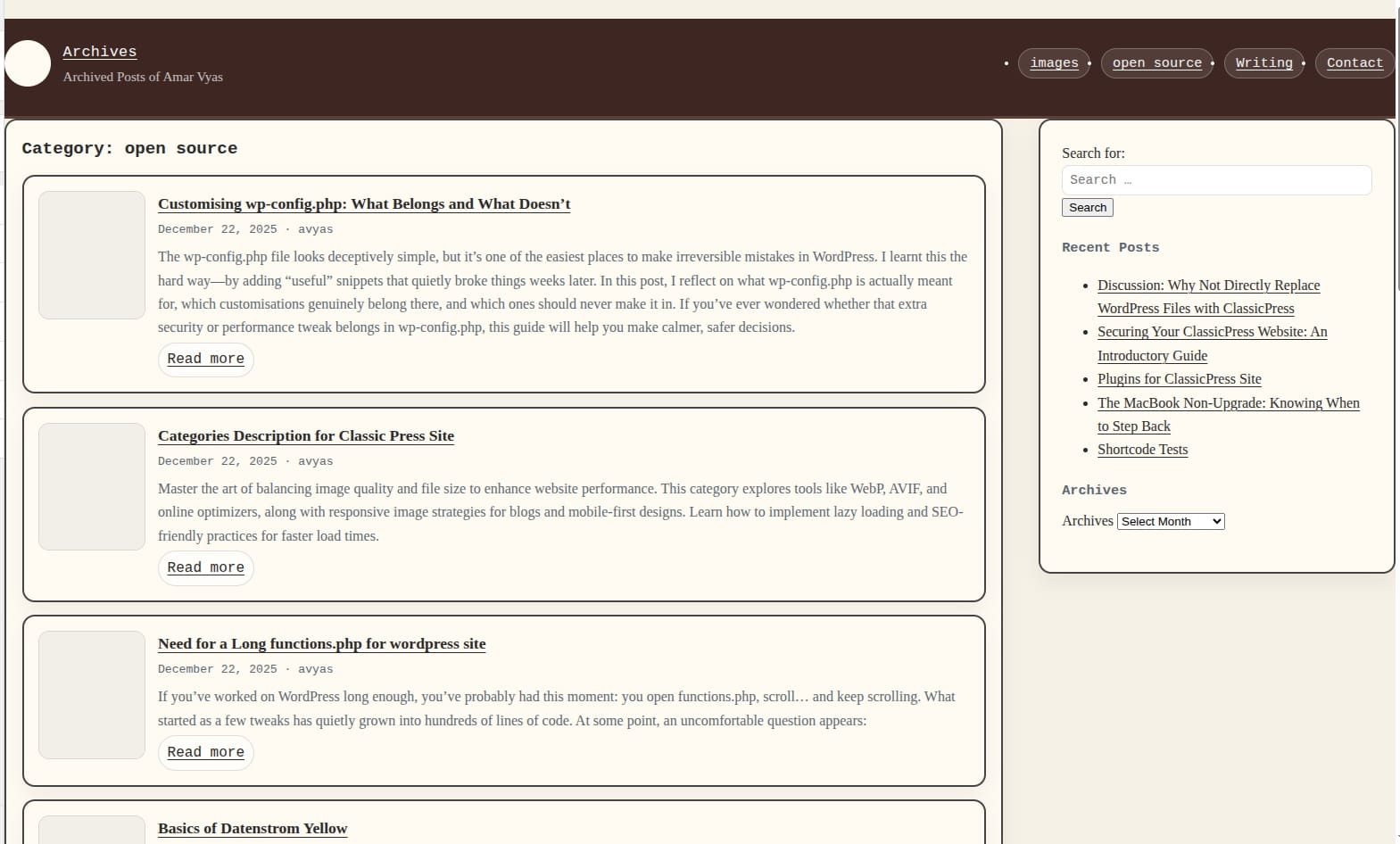Open the Contact menu item

[1354, 63]
